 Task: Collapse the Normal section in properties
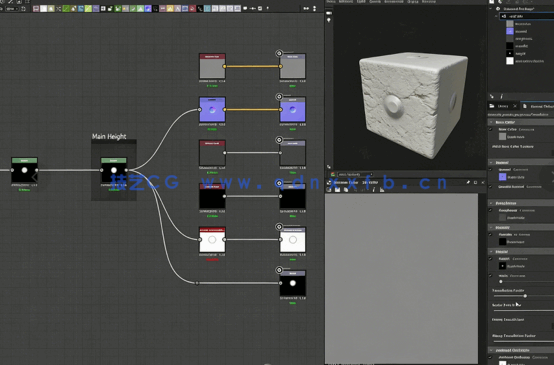(x=491, y=162)
